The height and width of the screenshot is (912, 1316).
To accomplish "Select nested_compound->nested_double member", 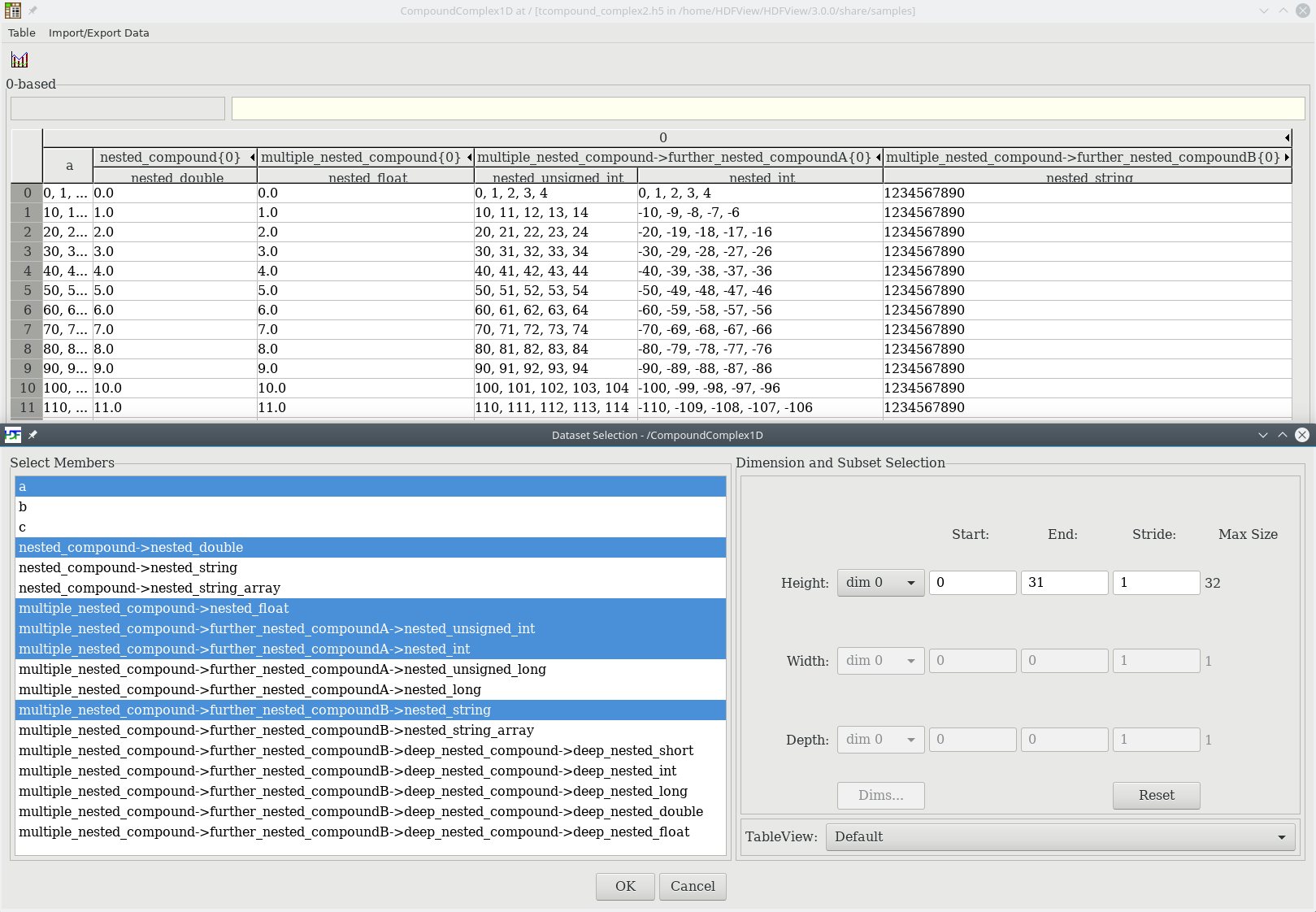I will click(371, 548).
